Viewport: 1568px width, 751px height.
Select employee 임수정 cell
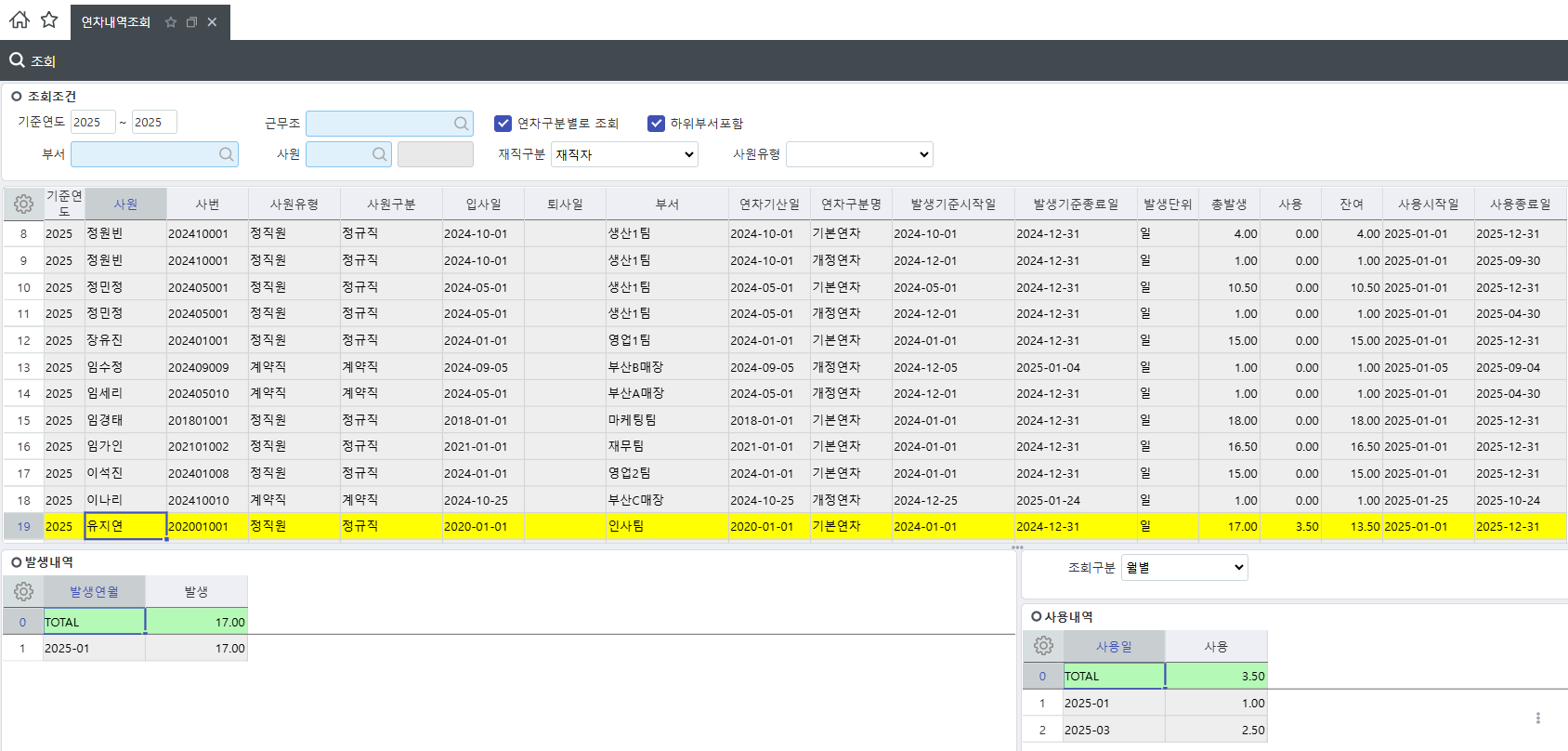[125, 367]
